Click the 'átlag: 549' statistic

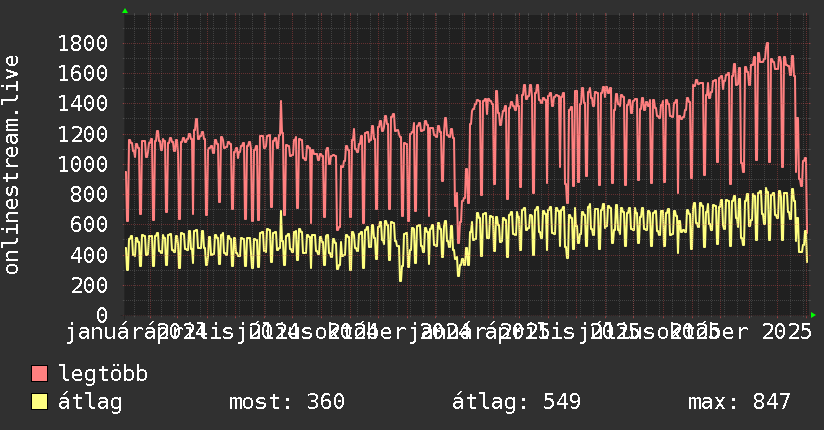pyautogui.click(x=517, y=402)
